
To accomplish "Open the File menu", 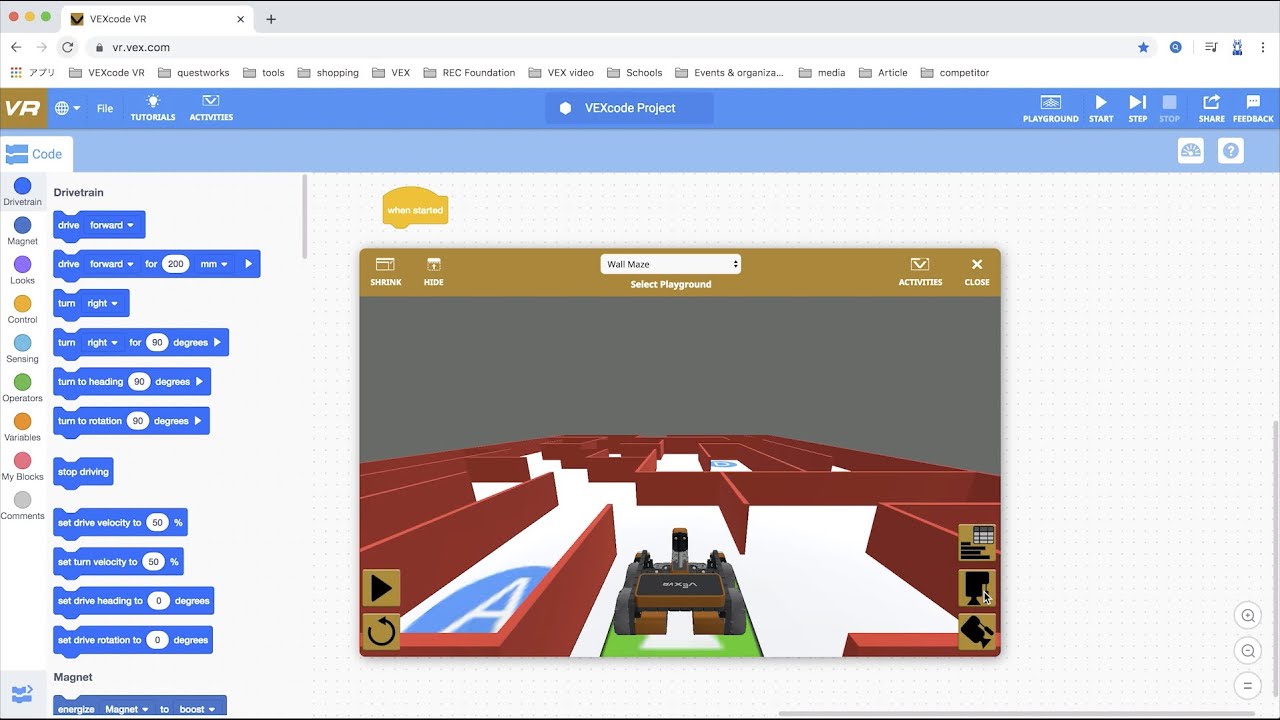I will click(105, 108).
